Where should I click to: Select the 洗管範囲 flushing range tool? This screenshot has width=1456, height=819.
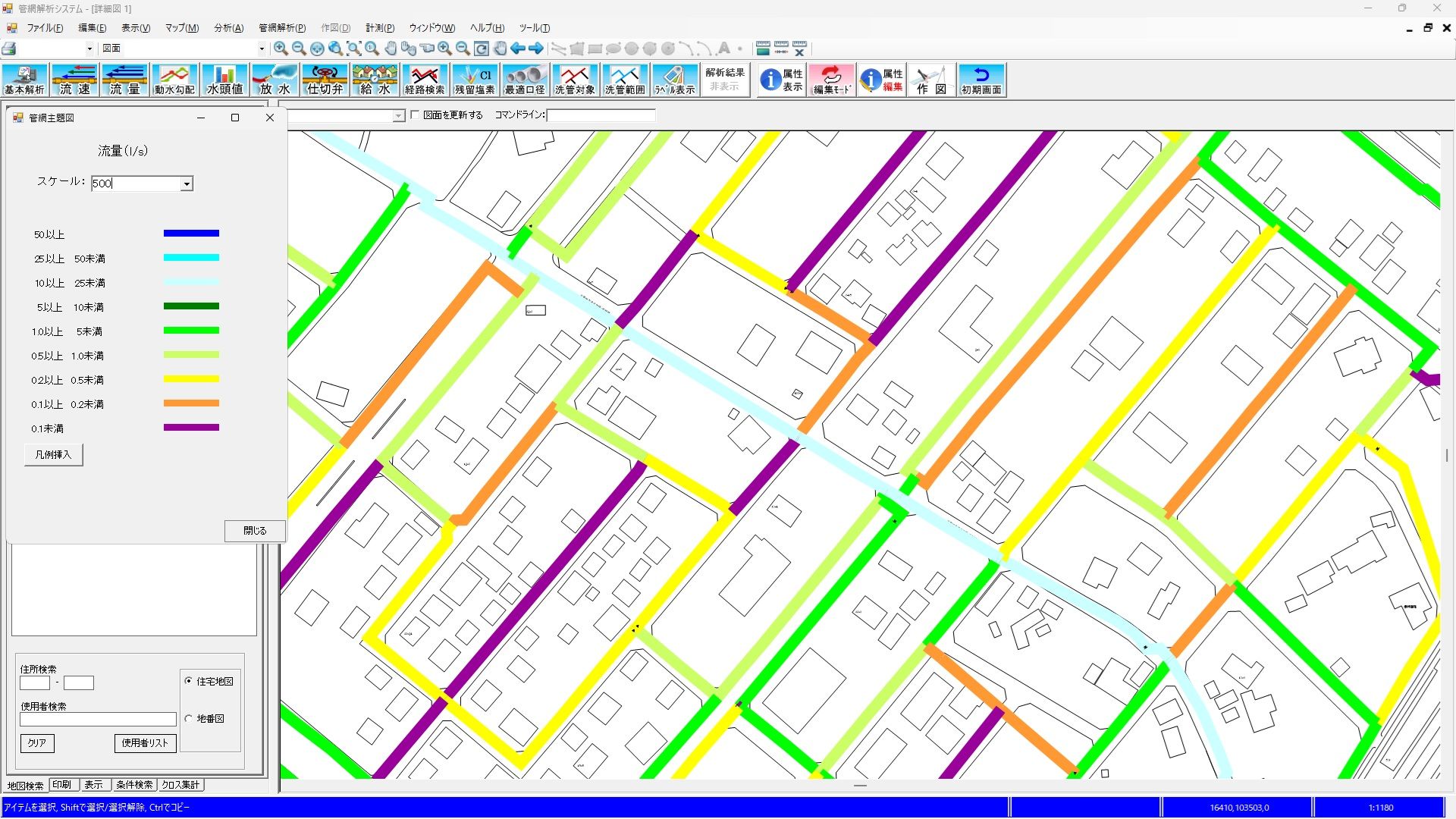pos(625,80)
